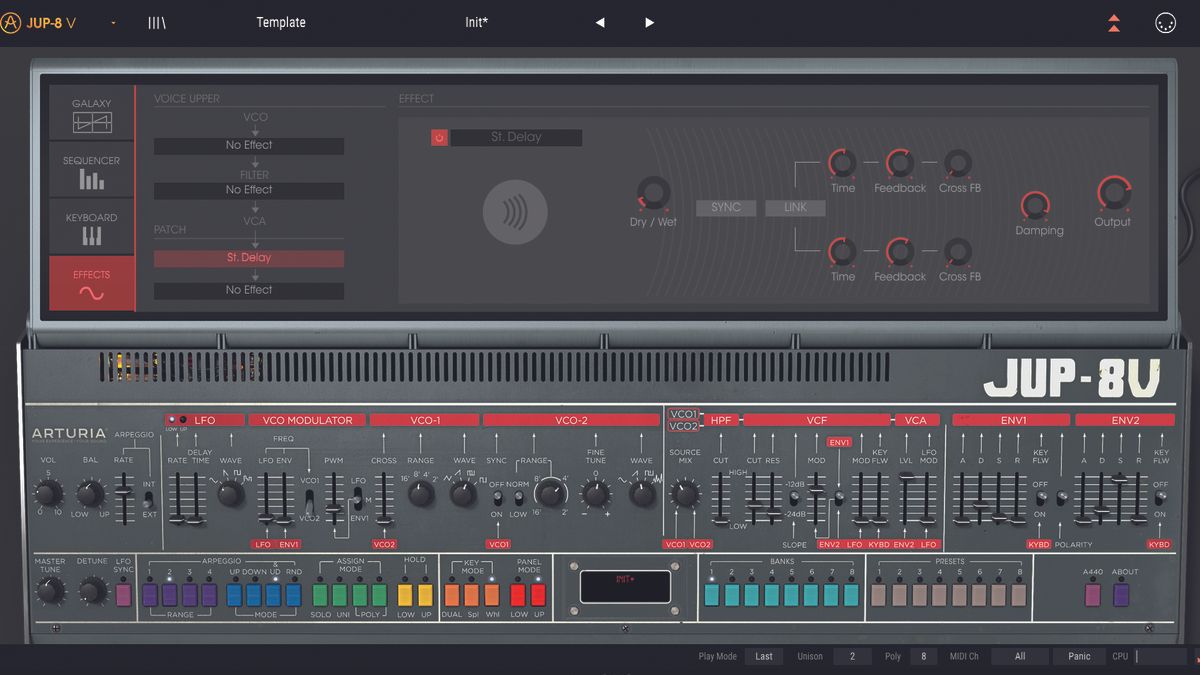Image resolution: width=1200 pixels, height=675 pixels.
Task: Toggle the St. Delay power button
Action: [x=438, y=137]
